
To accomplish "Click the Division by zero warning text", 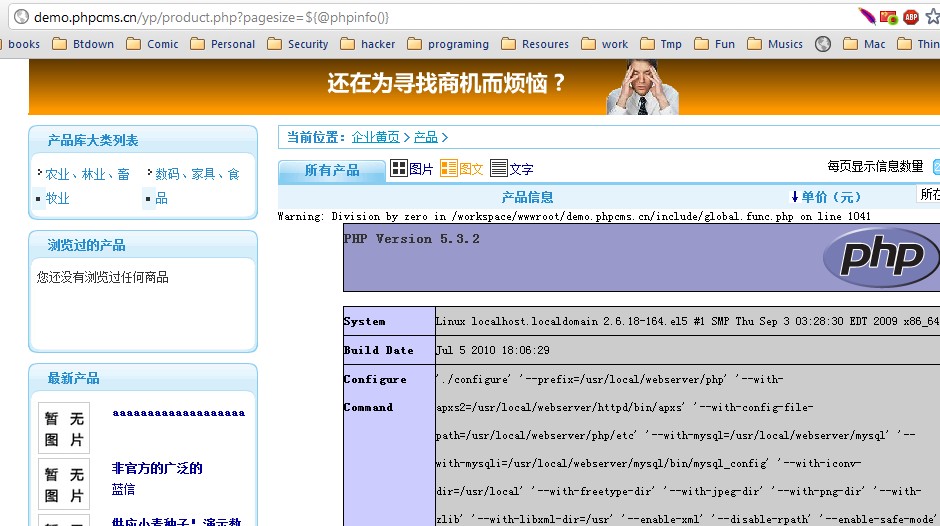I will (574, 217).
